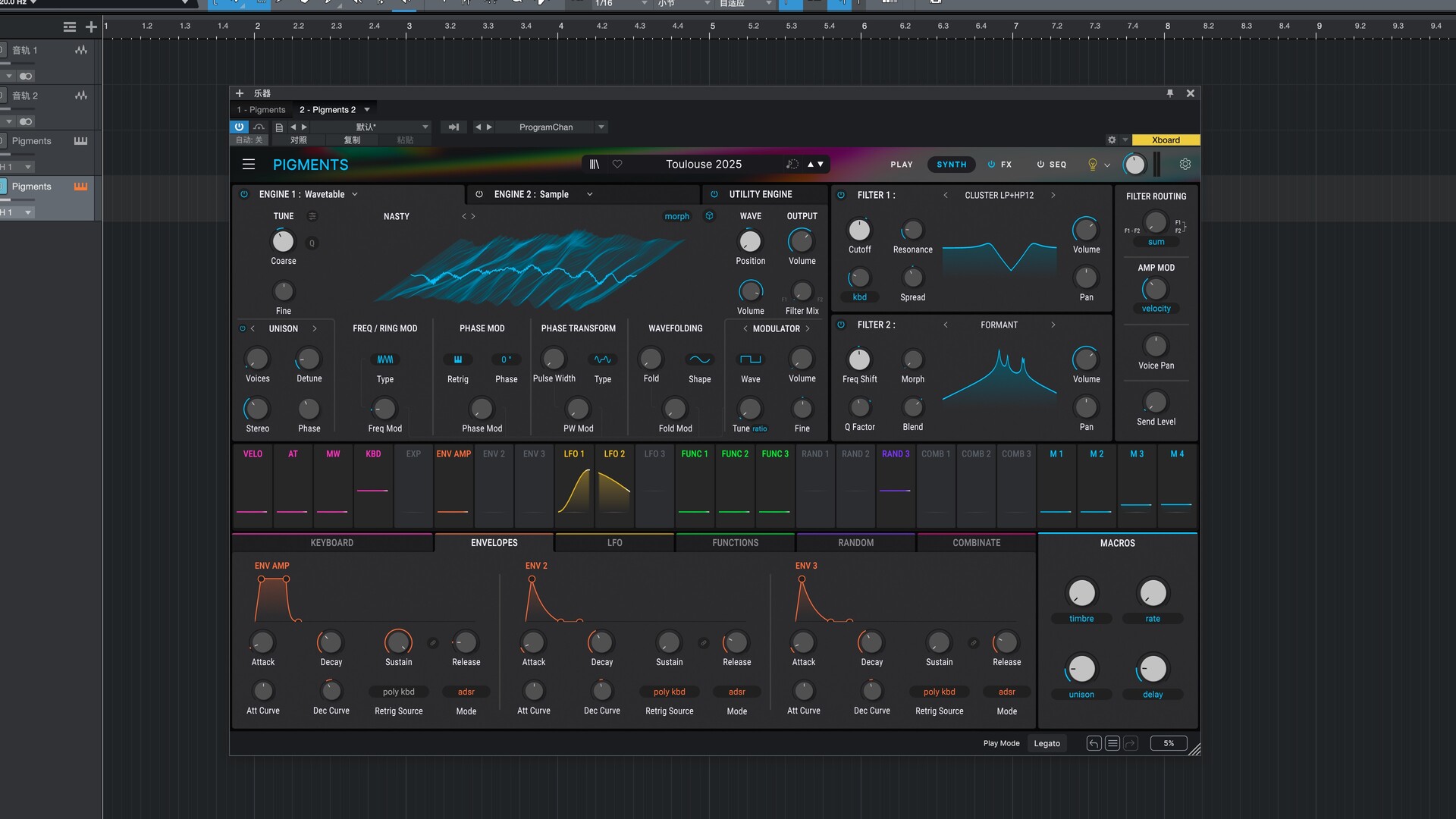This screenshot has width=1456, height=819.
Task: Click the 复制 copy button
Action: click(352, 140)
